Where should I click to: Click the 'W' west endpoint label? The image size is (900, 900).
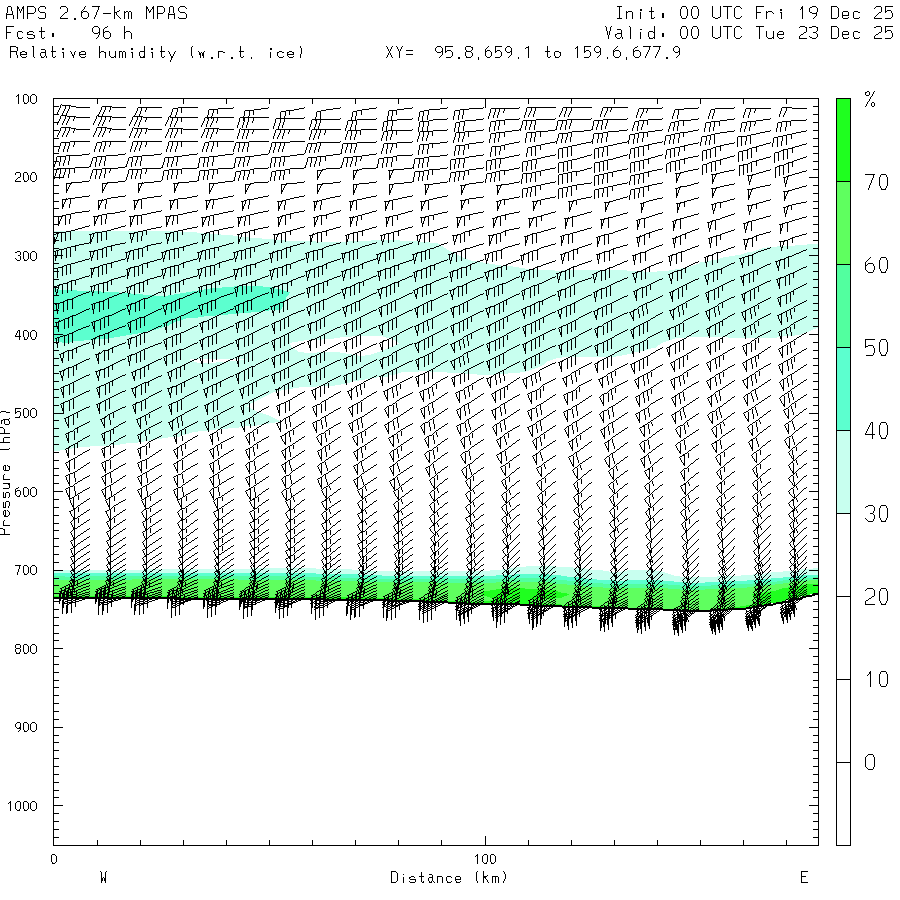[104, 878]
